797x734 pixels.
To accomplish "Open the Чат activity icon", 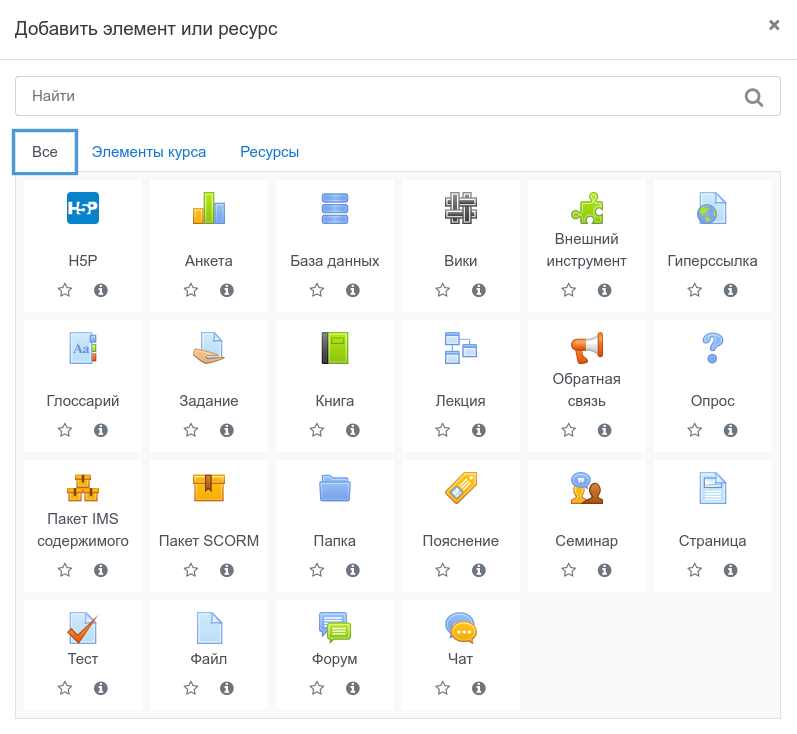I will [x=461, y=628].
